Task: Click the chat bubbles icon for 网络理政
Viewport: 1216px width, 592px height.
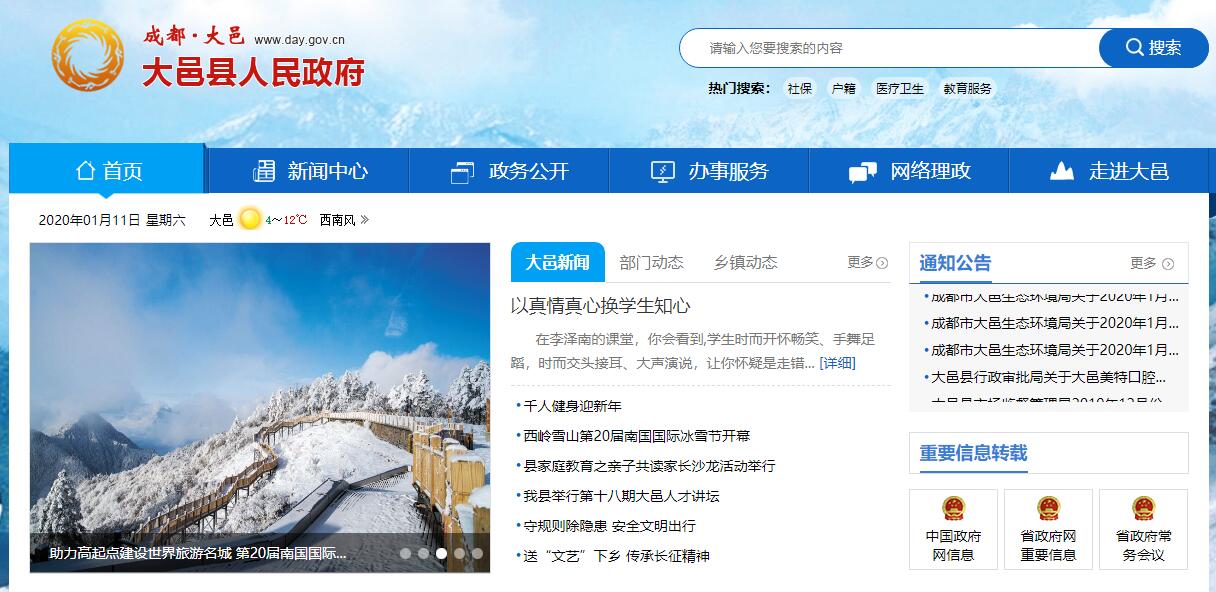Action: click(x=863, y=172)
